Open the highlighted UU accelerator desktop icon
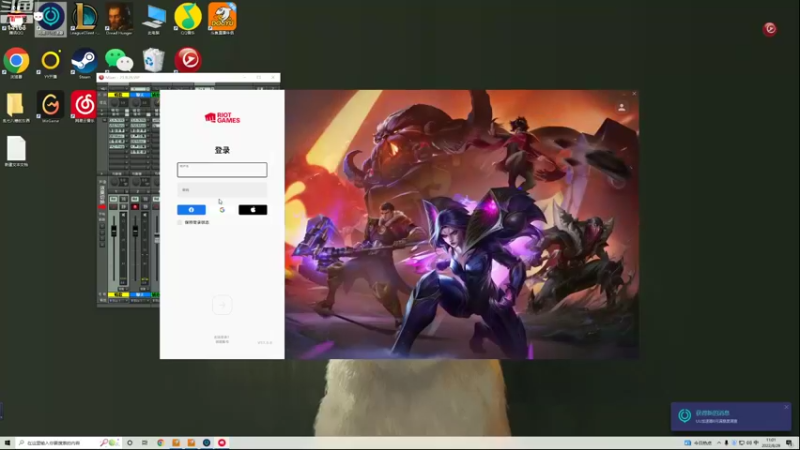The image size is (800, 450). [x=51, y=18]
